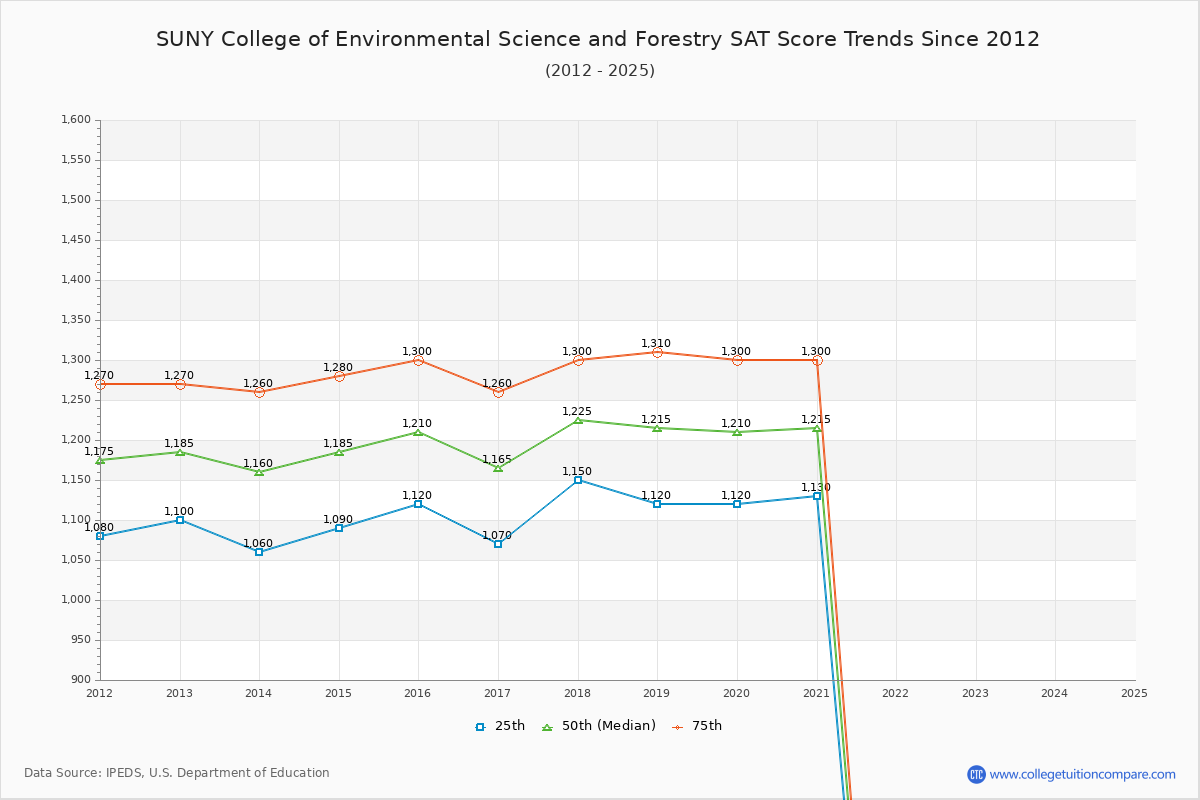Viewport: 1200px width, 800px height.
Task: Select the 2020 median marker labeled 1,210
Action: click(737, 432)
